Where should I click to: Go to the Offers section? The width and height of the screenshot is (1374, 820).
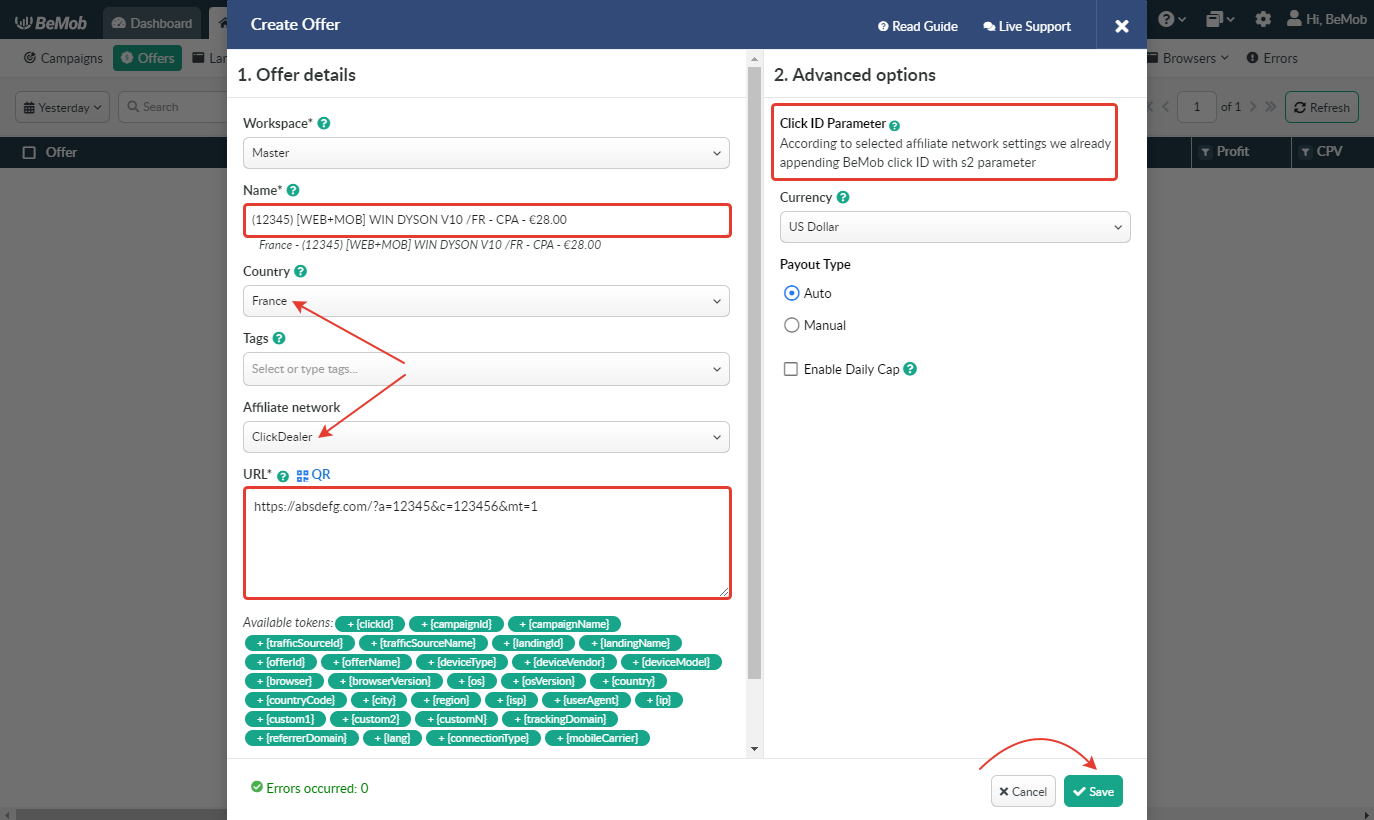(x=147, y=58)
